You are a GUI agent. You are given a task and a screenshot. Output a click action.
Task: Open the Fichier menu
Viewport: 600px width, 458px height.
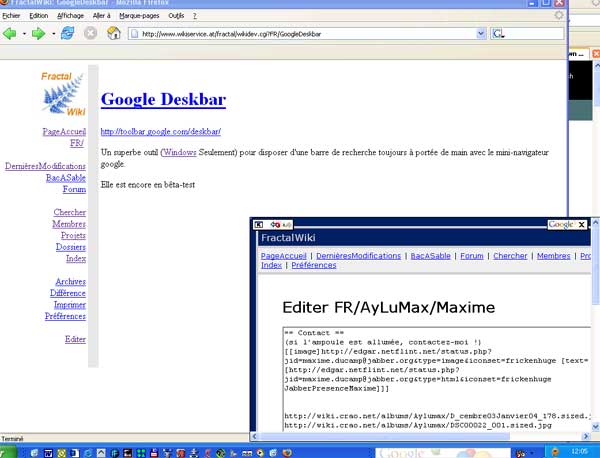(x=12, y=17)
